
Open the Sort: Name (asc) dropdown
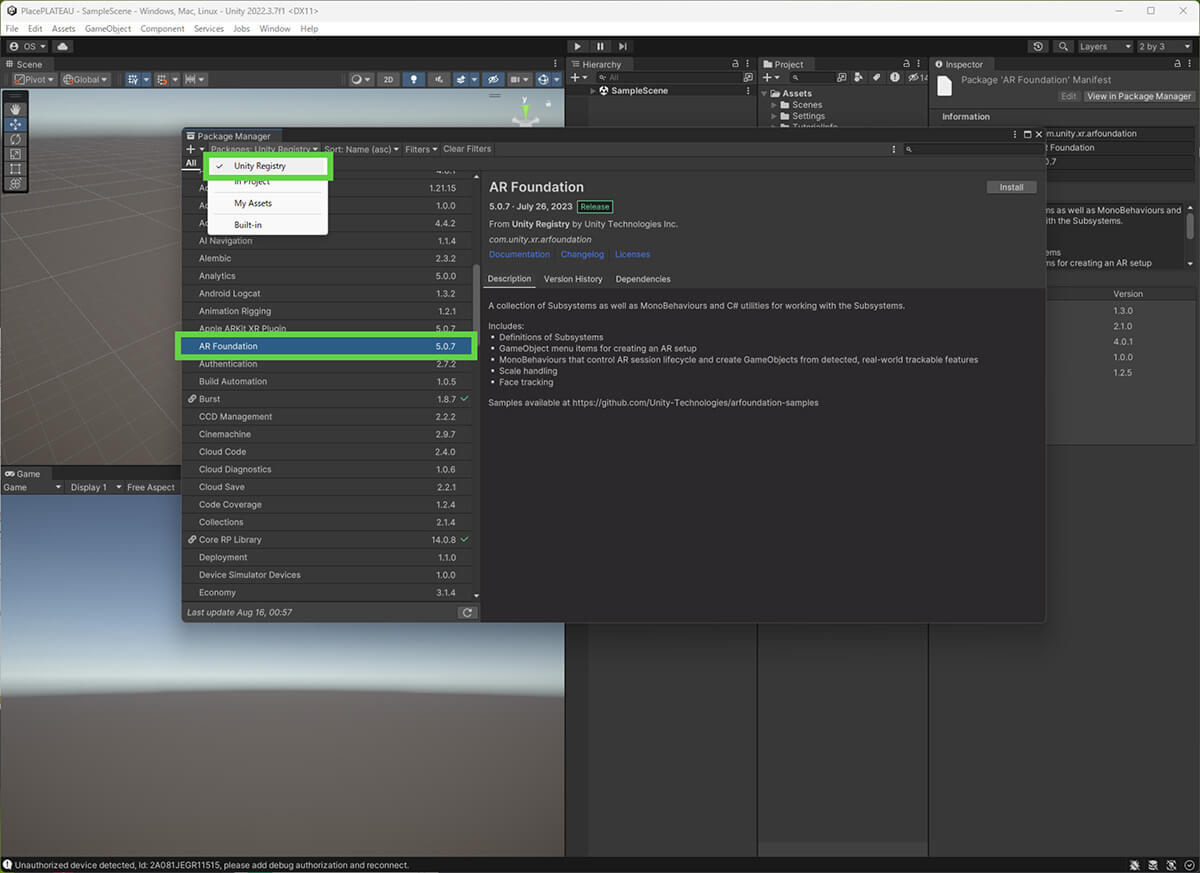[x=361, y=149]
